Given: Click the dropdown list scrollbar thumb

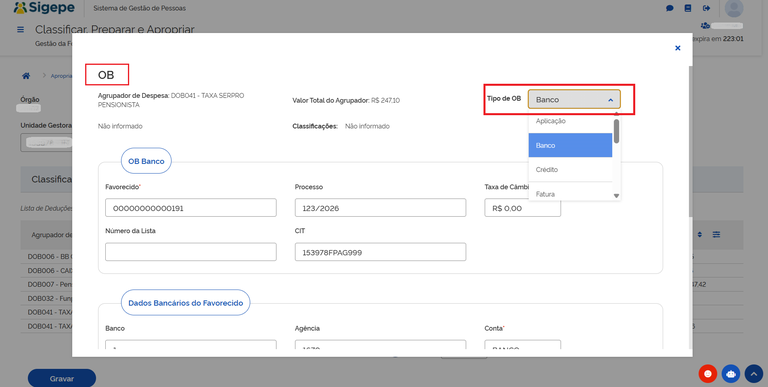Looking at the screenshot, I should (617, 131).
